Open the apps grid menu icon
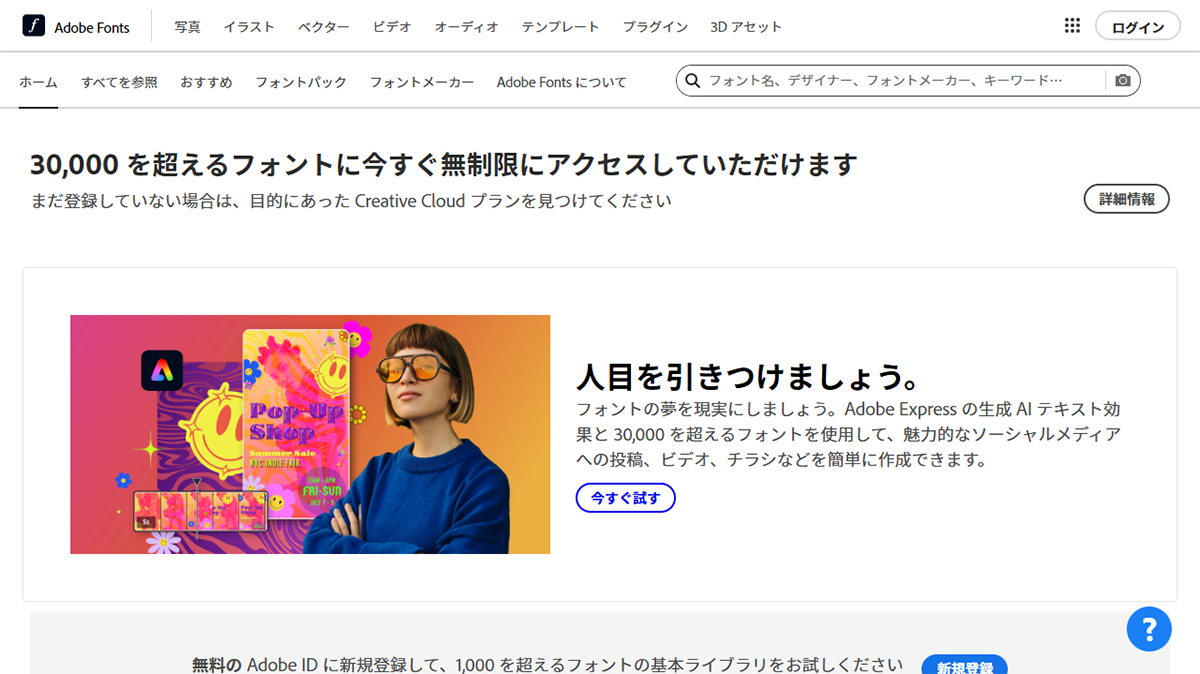1200x674 pixels. click(1072, 26)
